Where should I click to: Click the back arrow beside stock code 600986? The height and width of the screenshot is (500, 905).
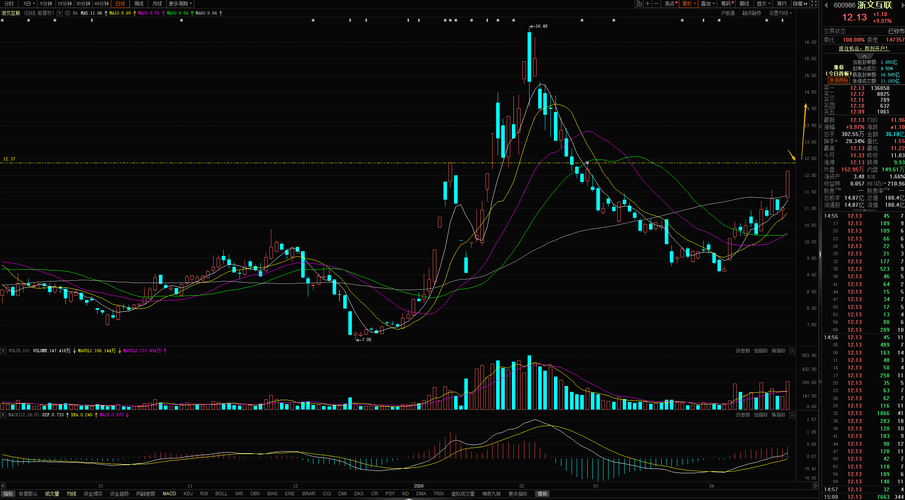point(827,4)
